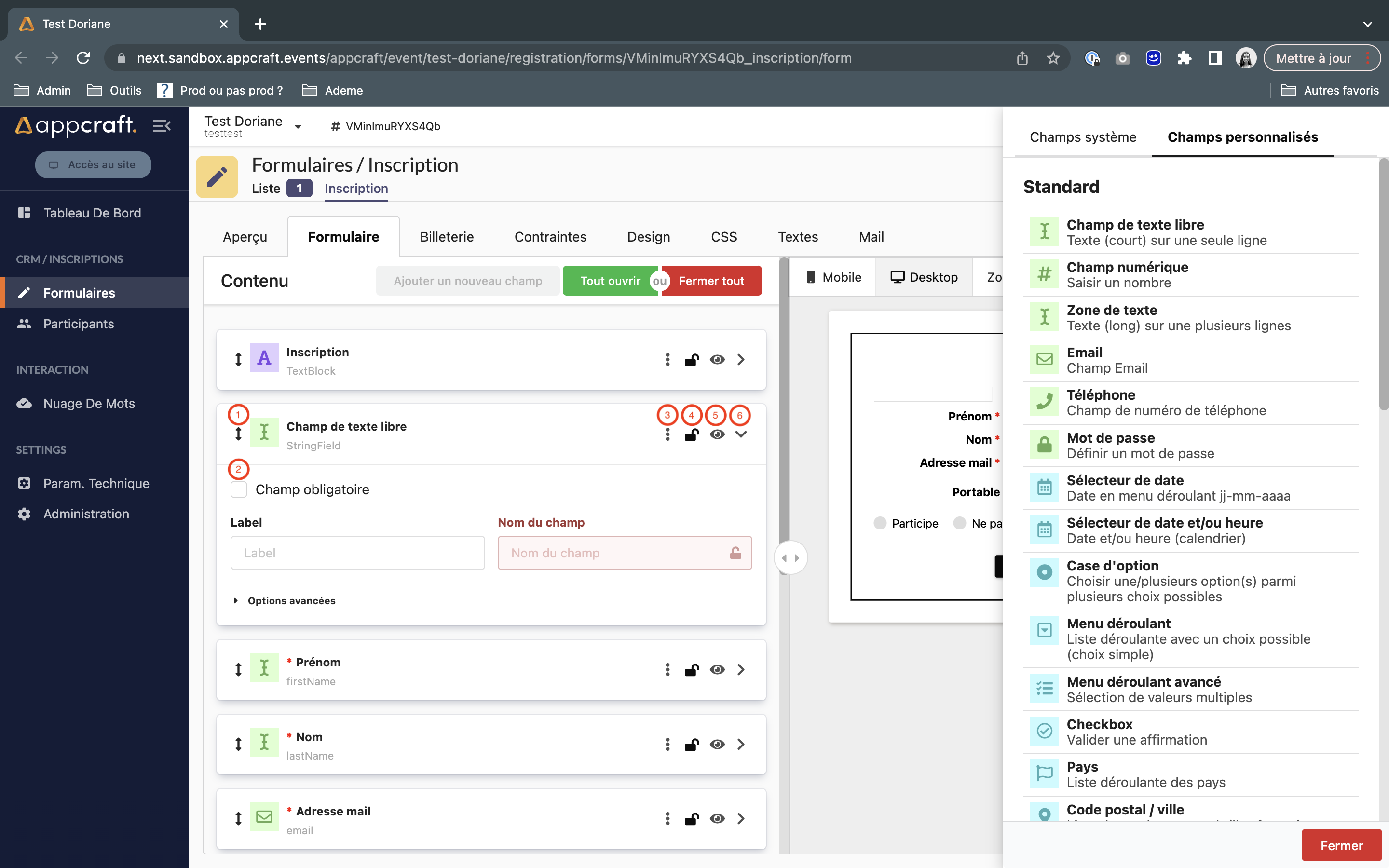The height and width of the screenshot is (868, 1389).
Task: Toggle visibility eye icon on Champ de texte libre
Action: (716, 434)
